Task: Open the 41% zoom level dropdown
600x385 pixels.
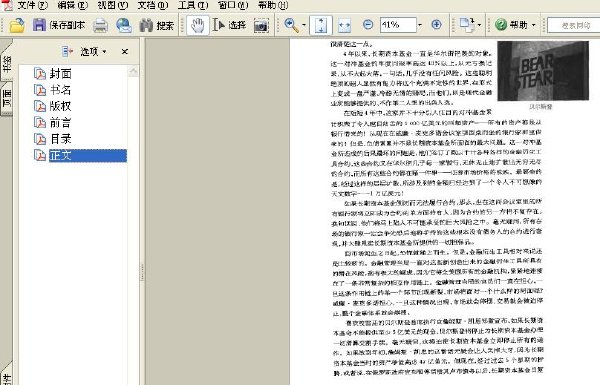Action: pos(420,25)
